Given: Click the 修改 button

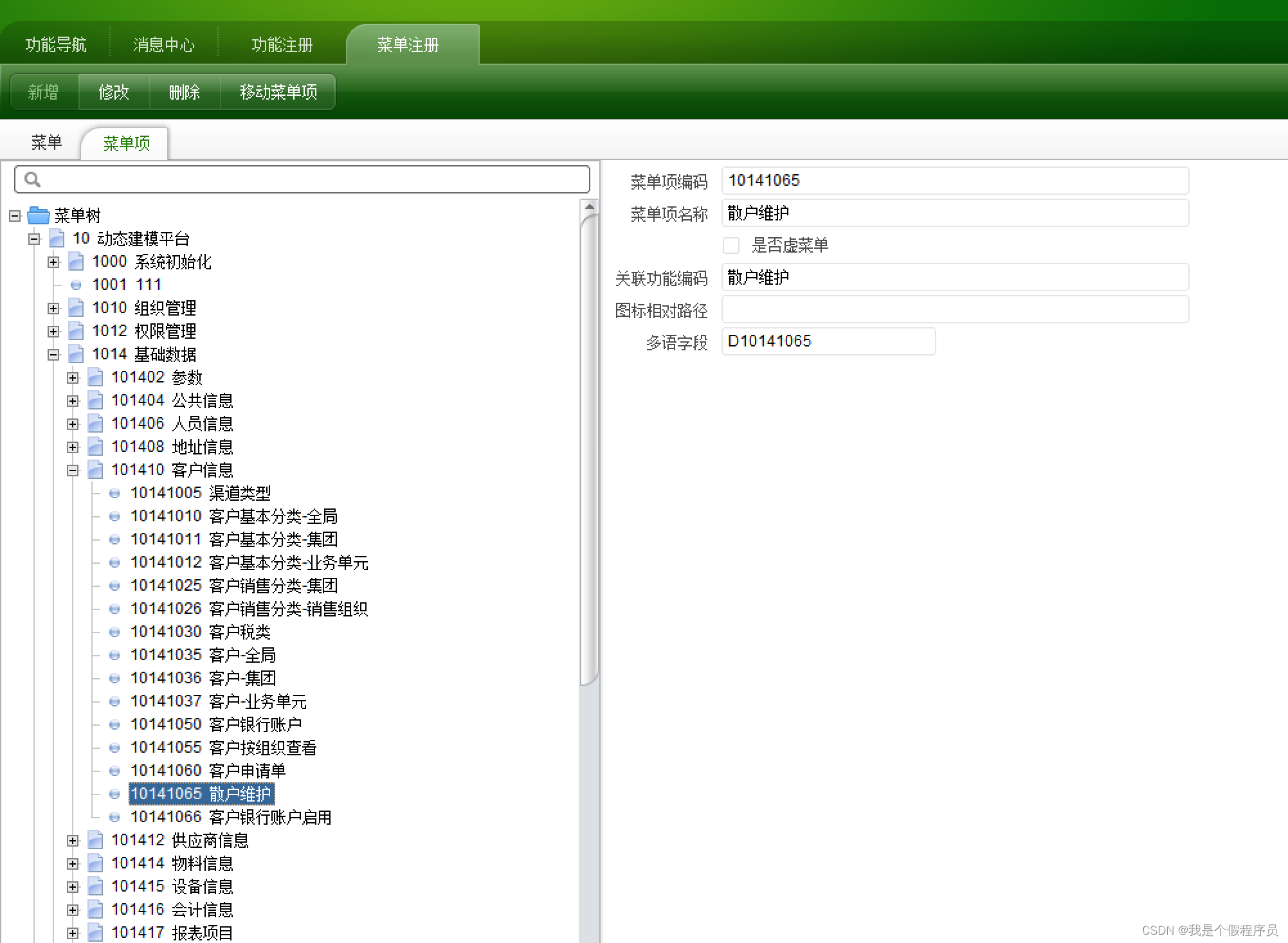Looking at the screenshot, I should (114, 92).
